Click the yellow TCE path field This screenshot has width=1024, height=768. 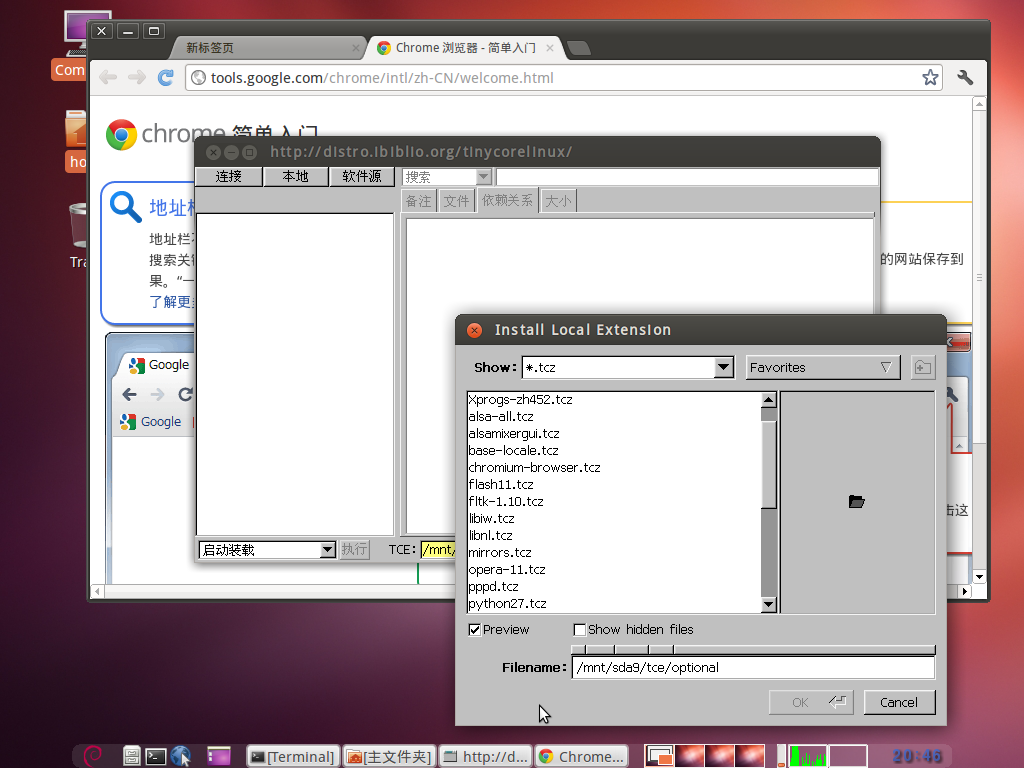tap(438, 550)
